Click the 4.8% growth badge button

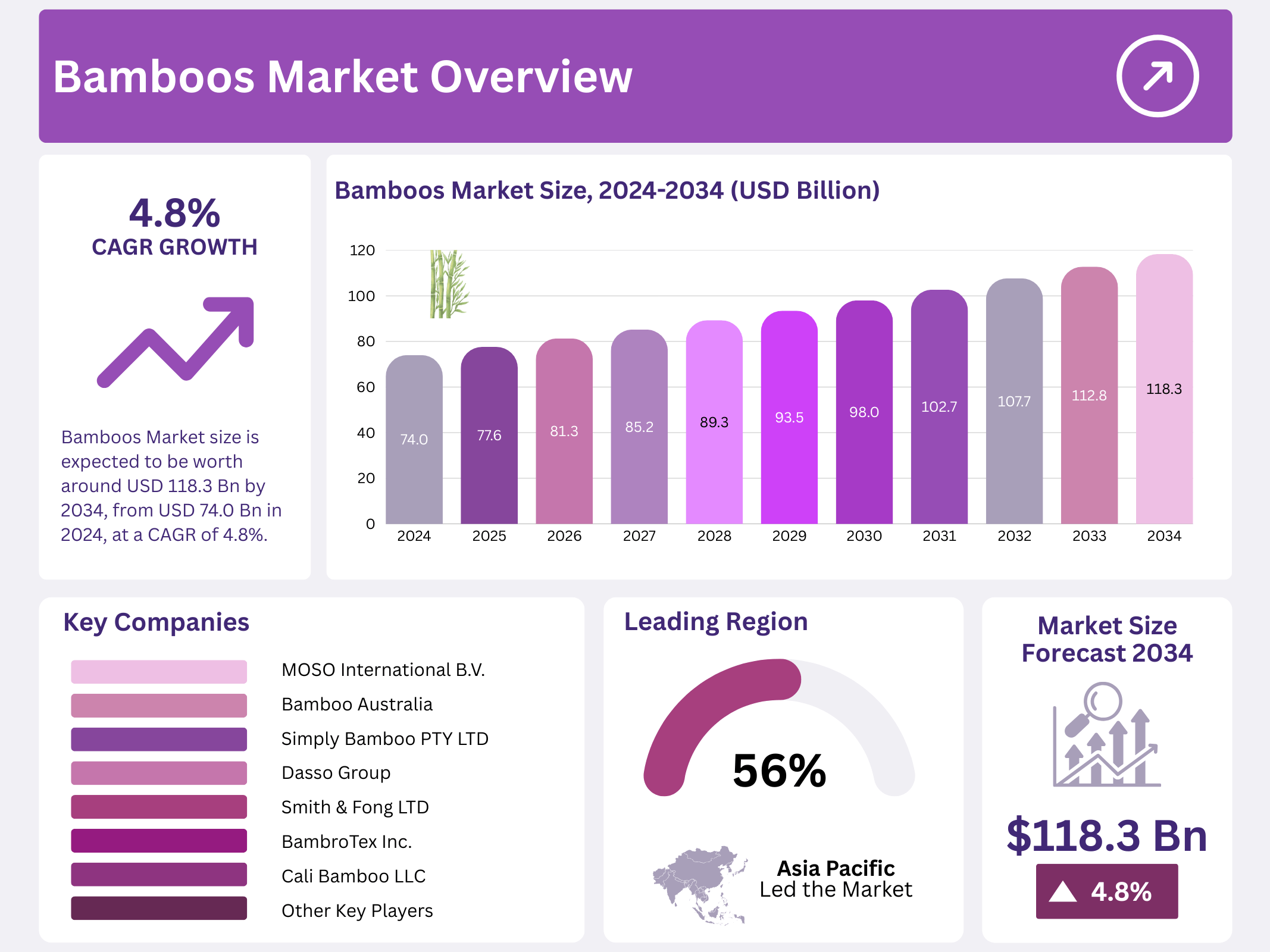click(x=1106, y=891)
